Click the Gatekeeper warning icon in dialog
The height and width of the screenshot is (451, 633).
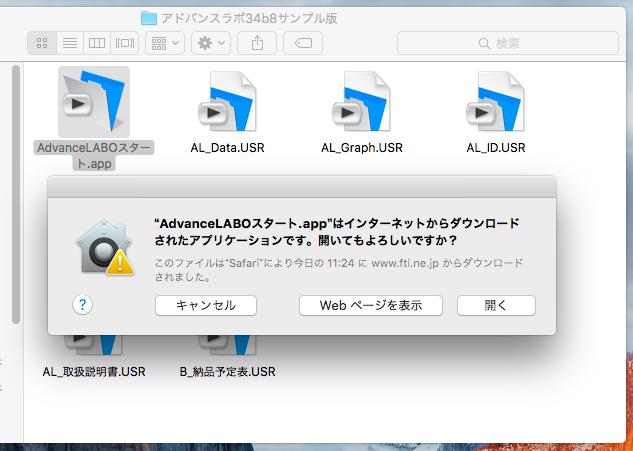pos(105,248)
